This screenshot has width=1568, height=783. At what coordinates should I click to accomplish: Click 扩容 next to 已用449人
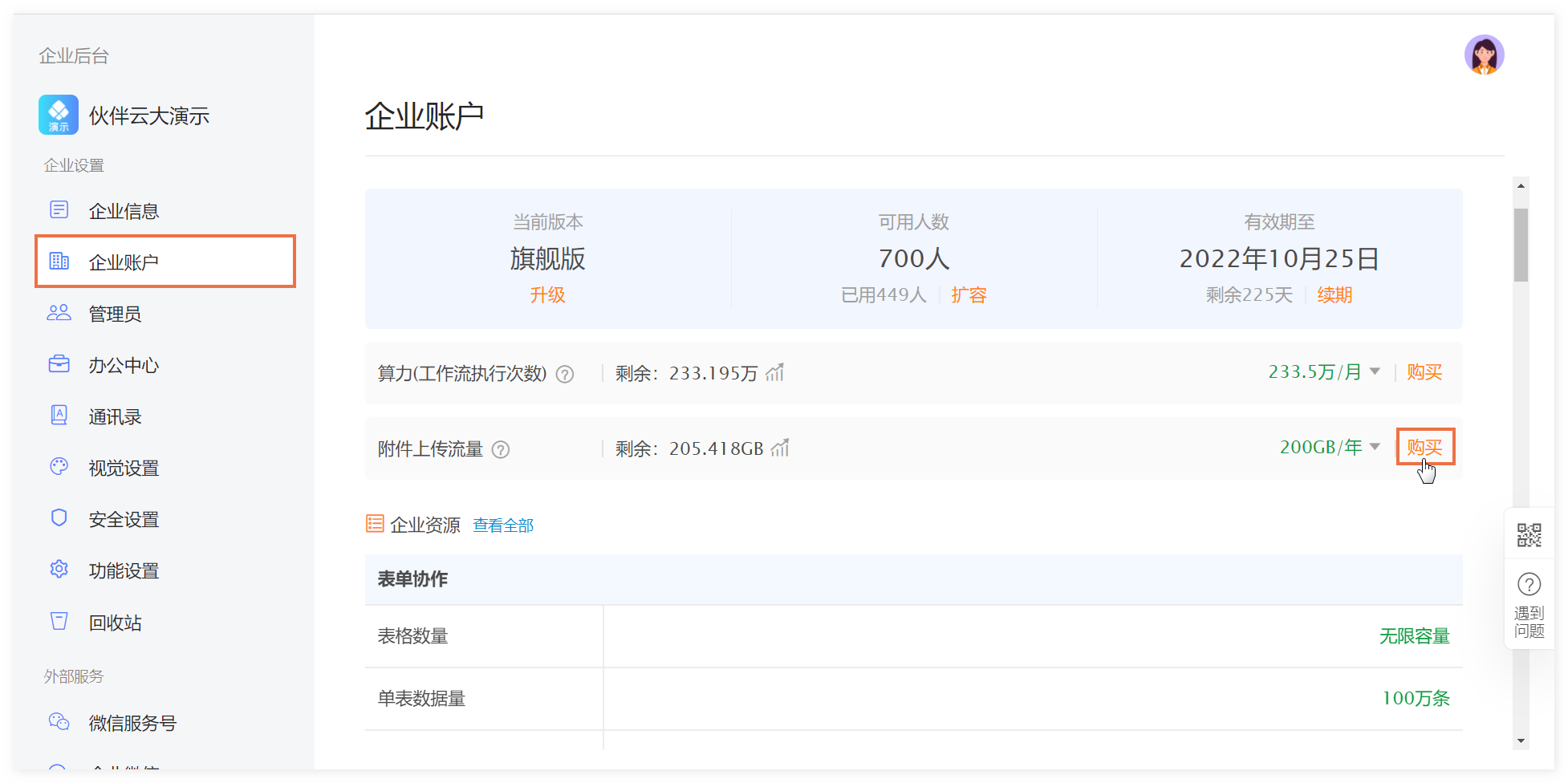click(969, 295)
